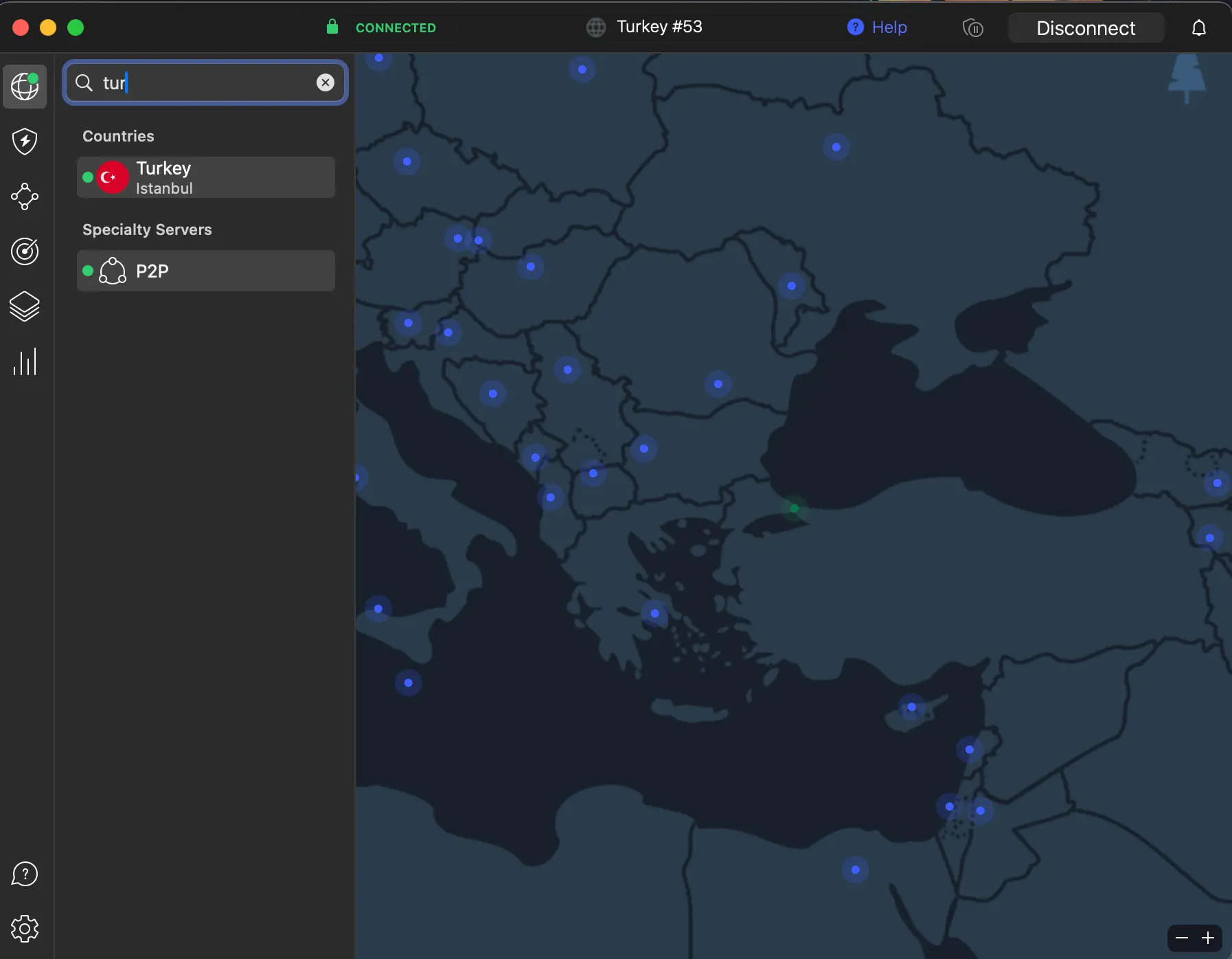The image size is (1232, 959).
Task: Click the CONNECTED status text
Action: click(396, 27)
